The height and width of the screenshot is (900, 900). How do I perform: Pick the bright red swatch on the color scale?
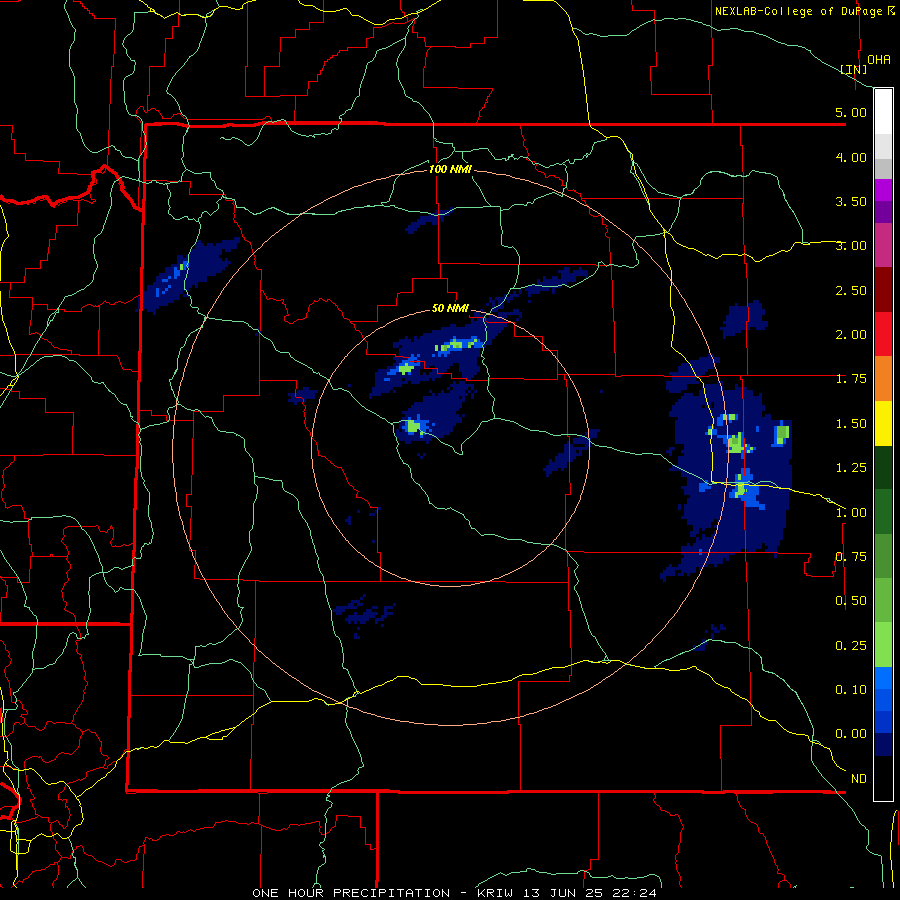coord(883,335)
